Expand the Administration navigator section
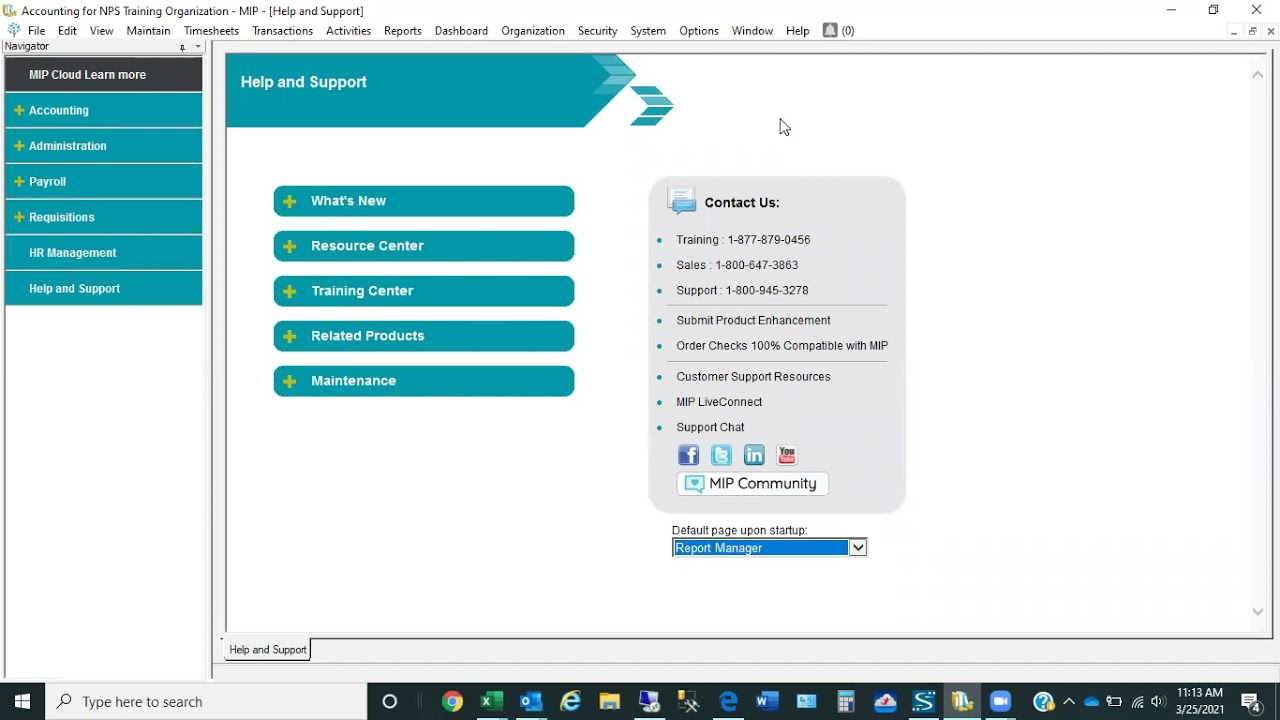The width and height of the screenshot is (1280, 720). pyautogui.click(x=19, y=146)
